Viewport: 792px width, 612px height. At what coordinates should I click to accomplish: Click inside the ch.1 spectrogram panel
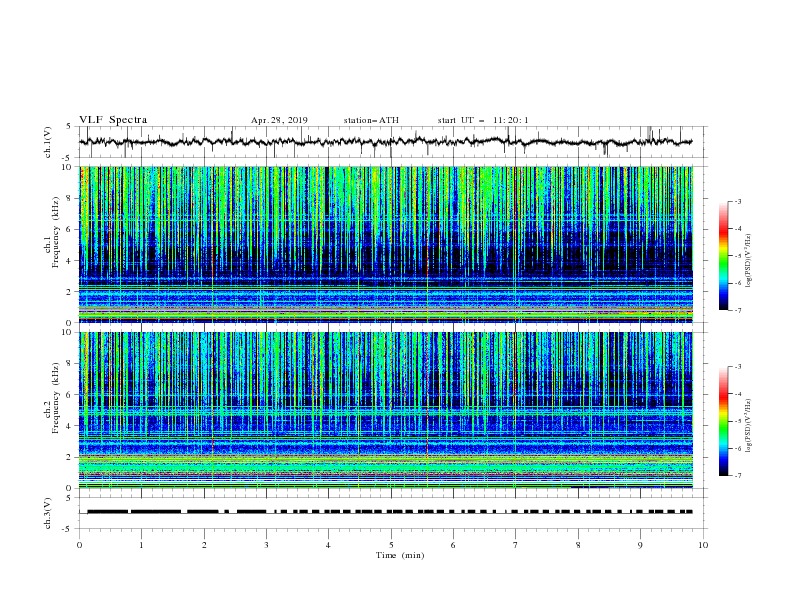coord(386,244)
